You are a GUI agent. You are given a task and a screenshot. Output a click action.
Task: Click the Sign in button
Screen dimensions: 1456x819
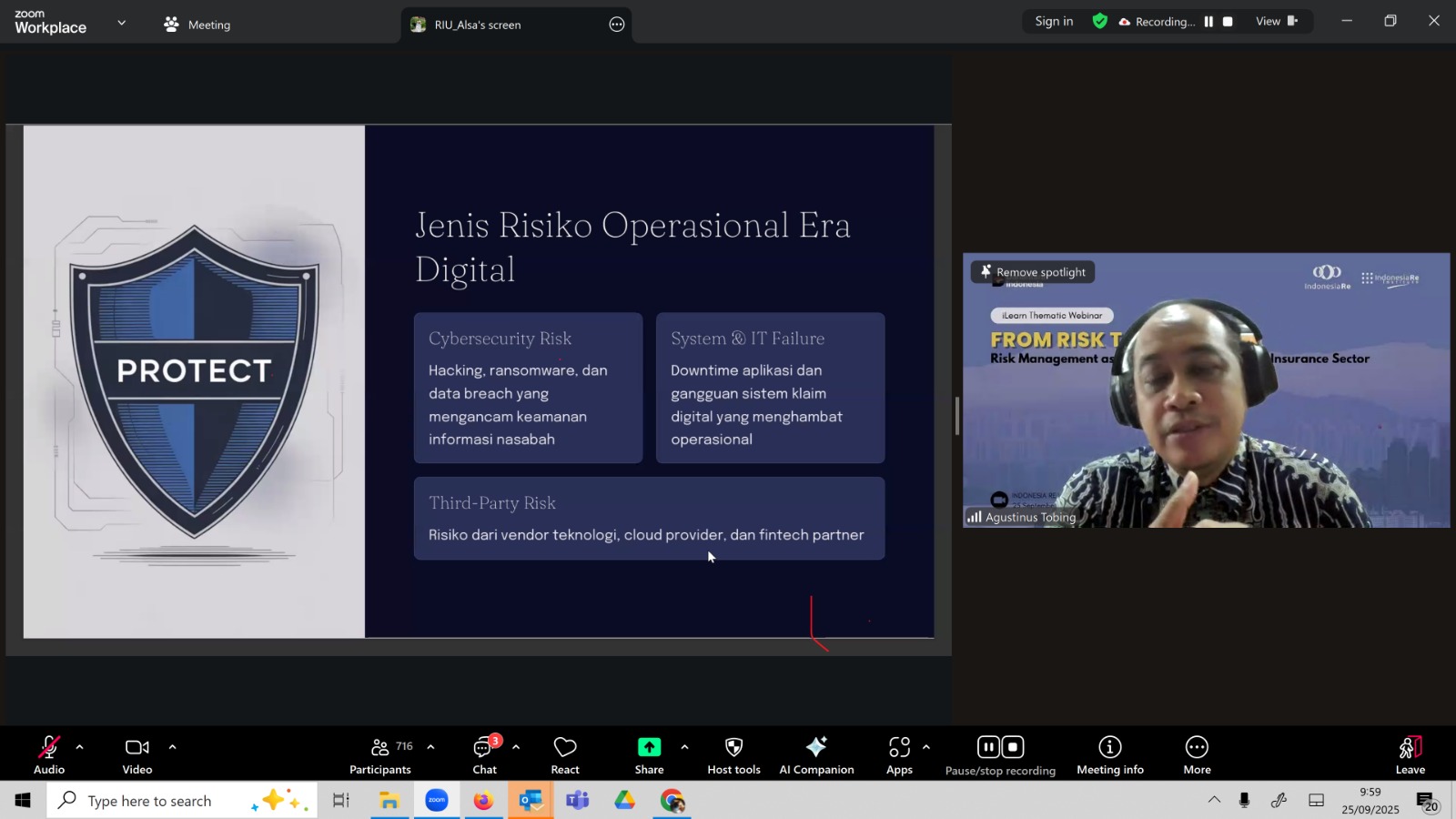(x=1054, y=22)
